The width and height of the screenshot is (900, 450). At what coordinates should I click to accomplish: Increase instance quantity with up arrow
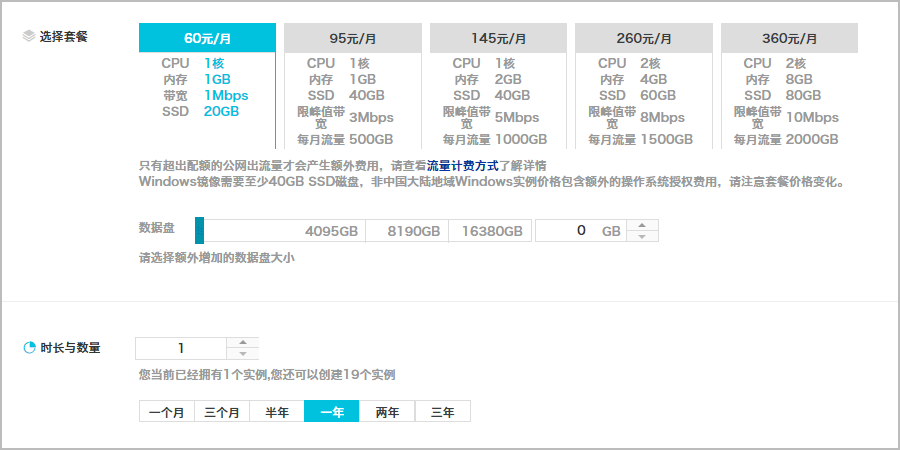coord(242,343)
